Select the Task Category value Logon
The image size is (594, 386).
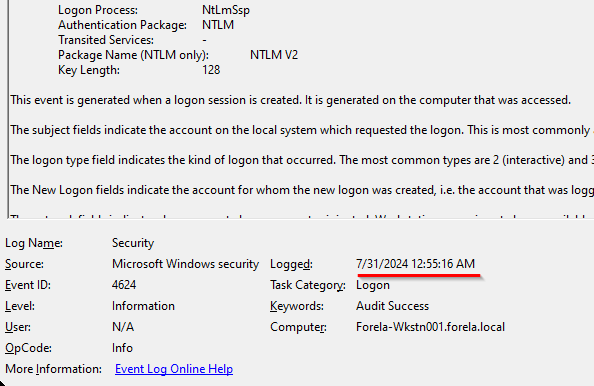pyautogui.click(x=373, y=285)
